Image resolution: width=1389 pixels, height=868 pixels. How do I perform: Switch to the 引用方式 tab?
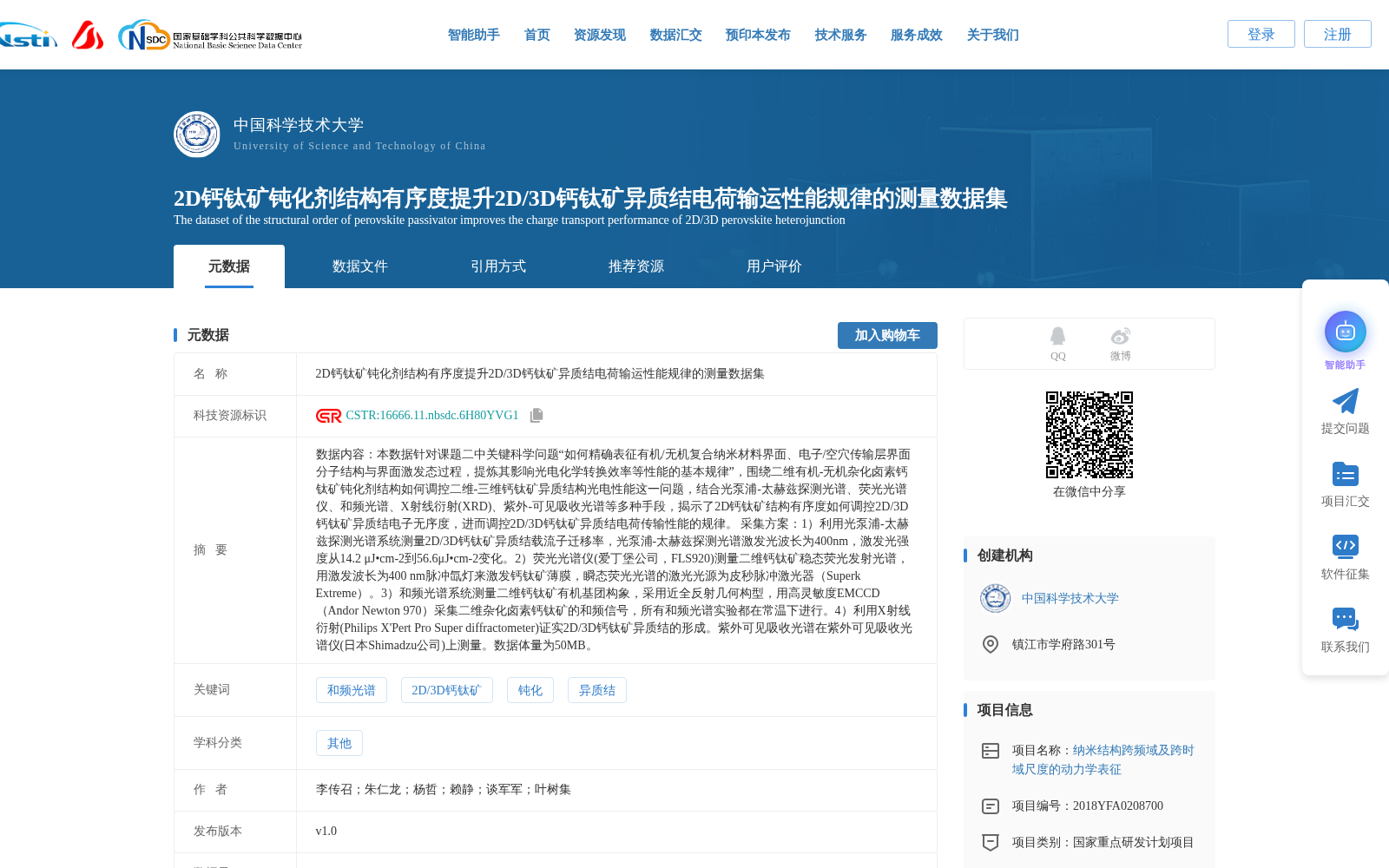(498, 266)
